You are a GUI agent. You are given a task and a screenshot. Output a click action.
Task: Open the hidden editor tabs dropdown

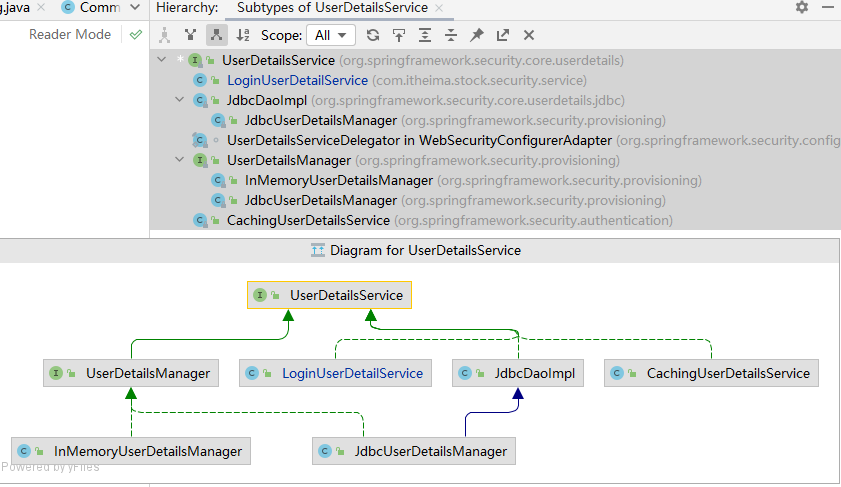[135, 8]
